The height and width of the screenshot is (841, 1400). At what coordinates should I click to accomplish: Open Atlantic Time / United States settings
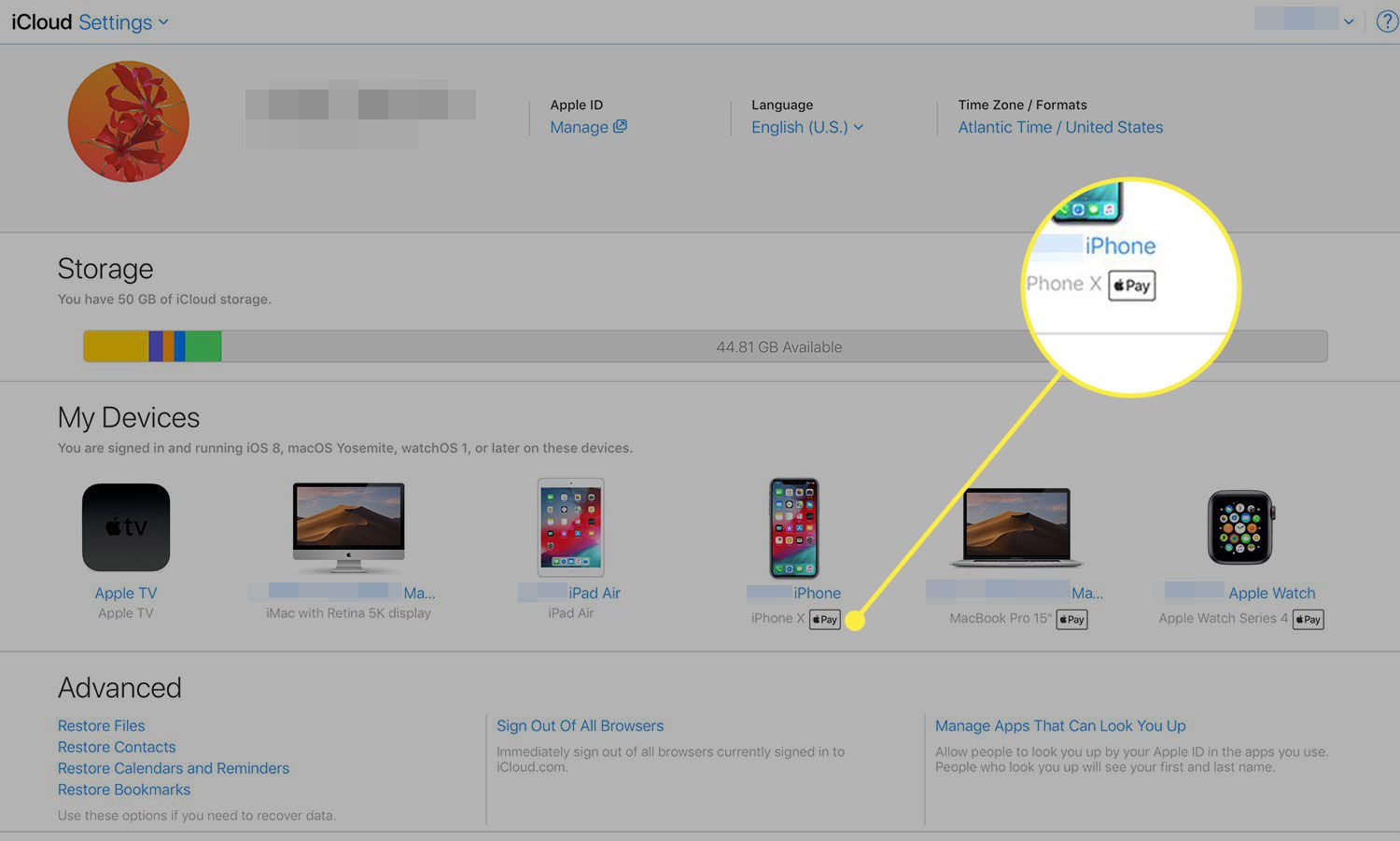(1060, 127)
